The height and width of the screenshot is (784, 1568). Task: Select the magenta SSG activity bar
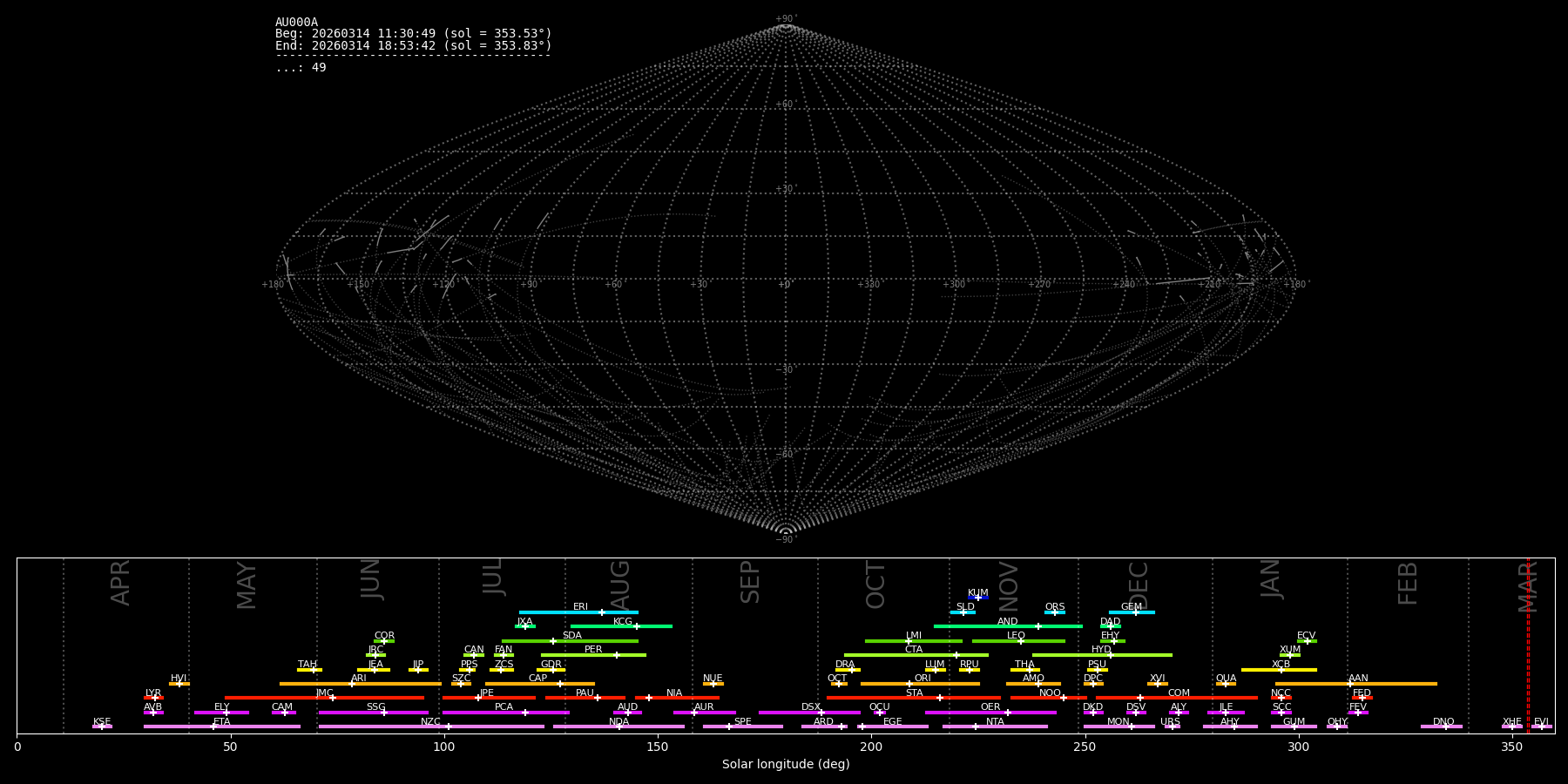tap(373, 713)
